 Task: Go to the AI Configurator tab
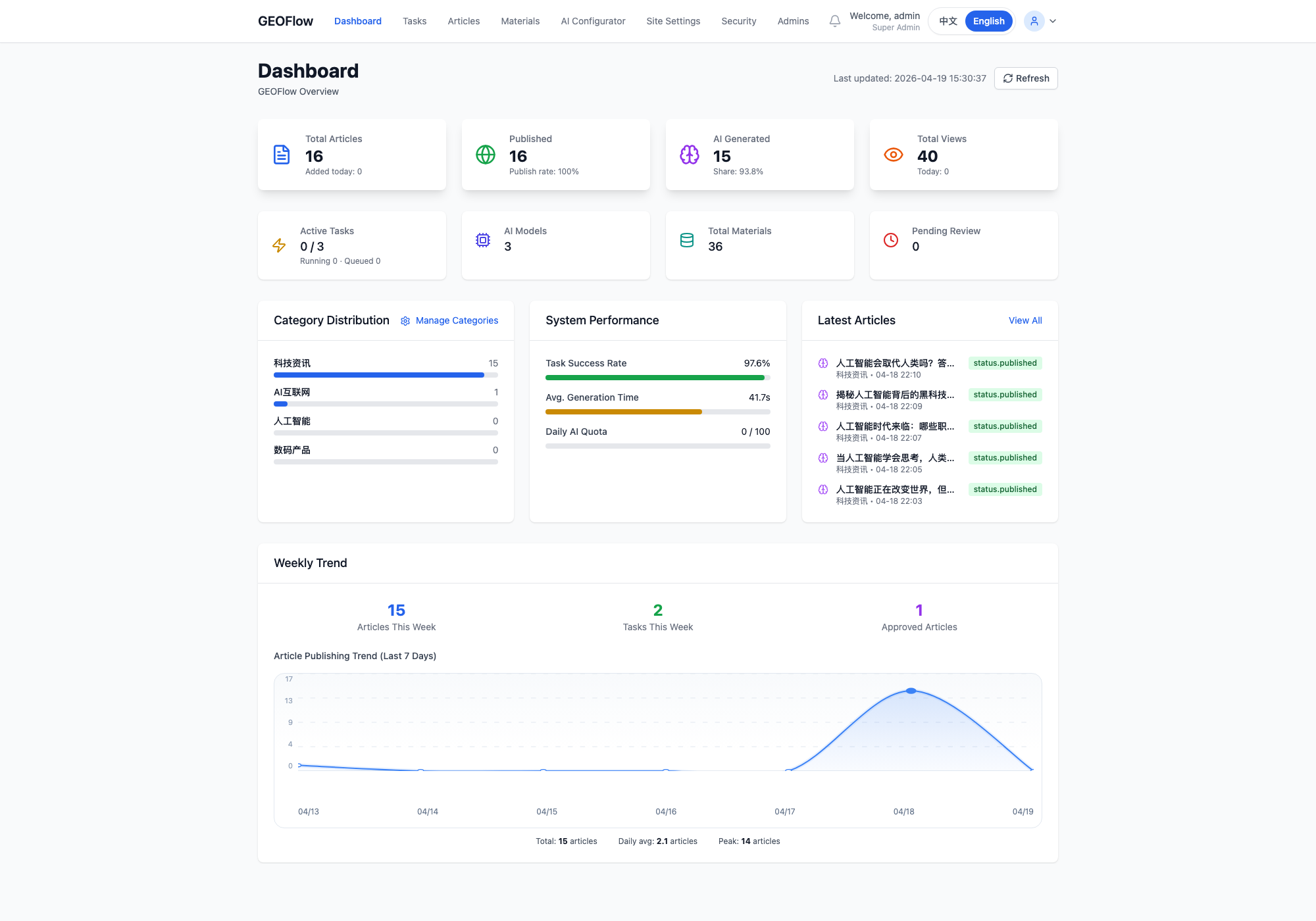click(x=593, y=21)
